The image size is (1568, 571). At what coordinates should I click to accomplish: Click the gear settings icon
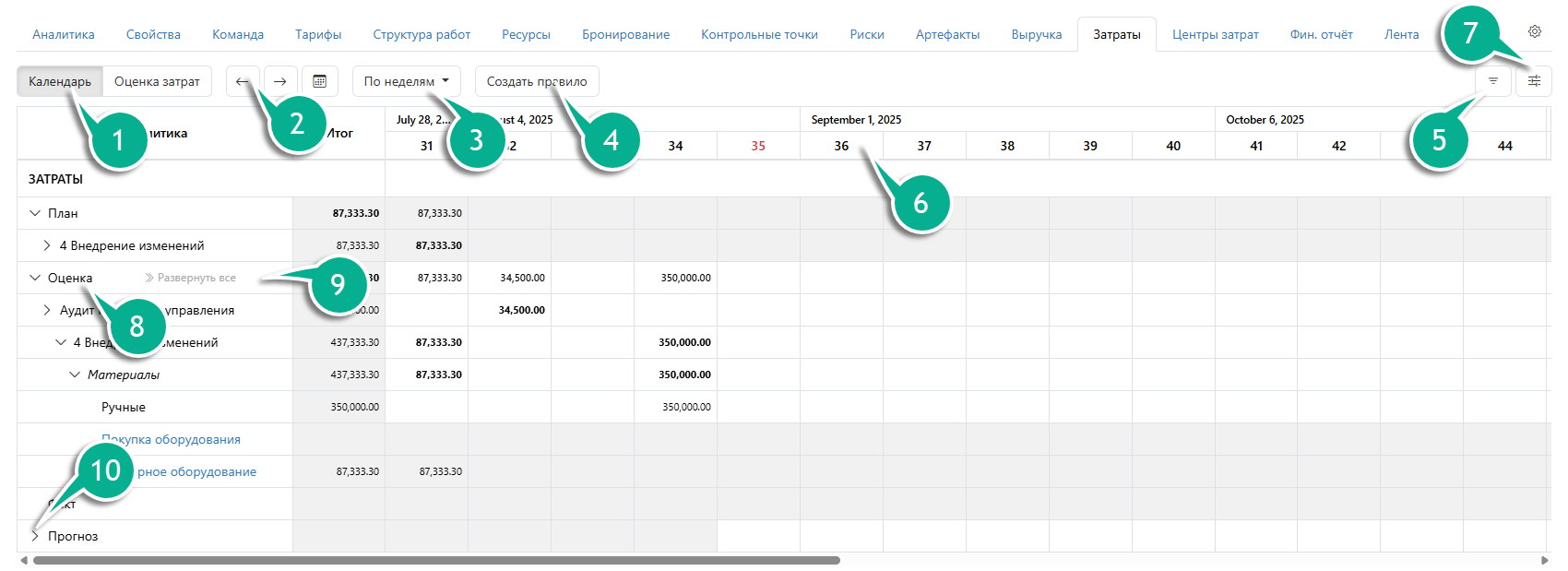[x=1535, y=31]
